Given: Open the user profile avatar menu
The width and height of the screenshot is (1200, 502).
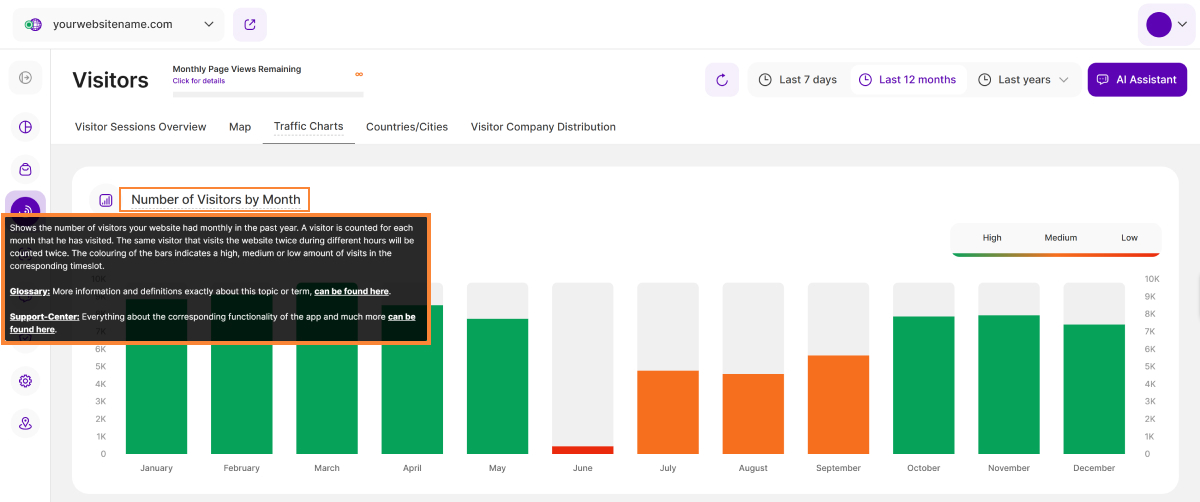Looking at the screenshot, I should [1166, 24].
